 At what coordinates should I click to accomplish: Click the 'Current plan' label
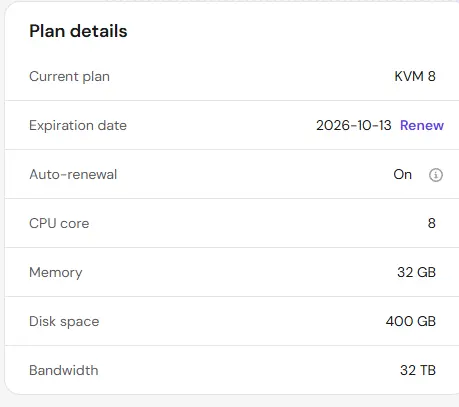pos(69,77)
